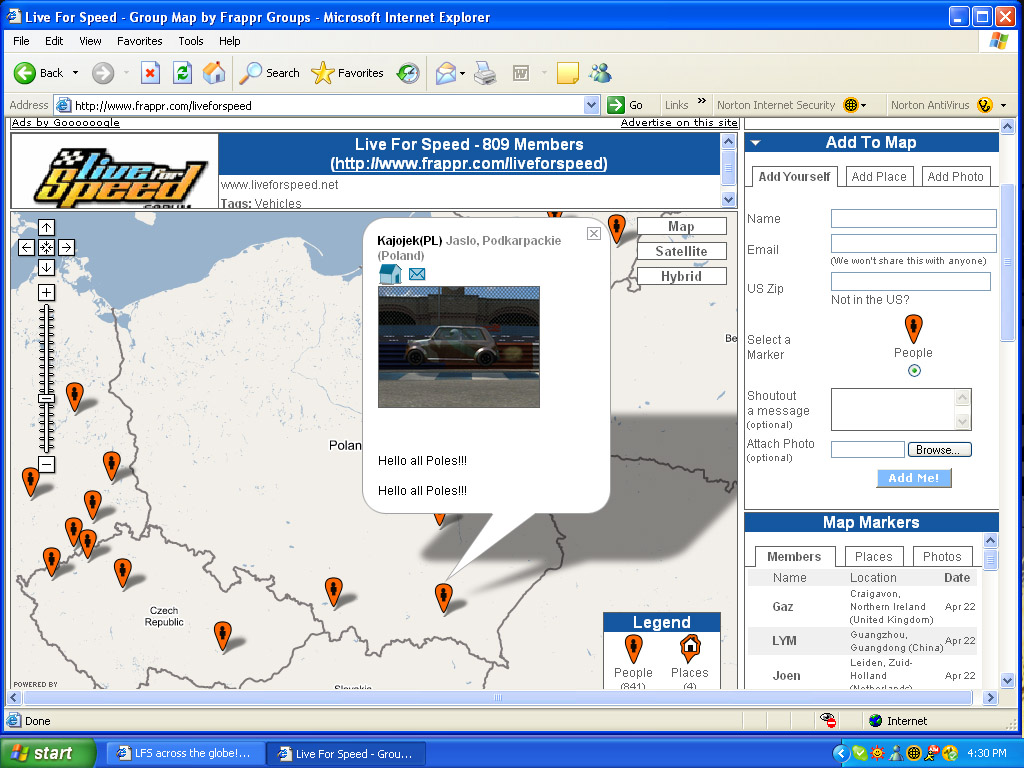
Task: Open the Norton AntiVirus dropdown arrow
Action: [x=1004, y=106]
